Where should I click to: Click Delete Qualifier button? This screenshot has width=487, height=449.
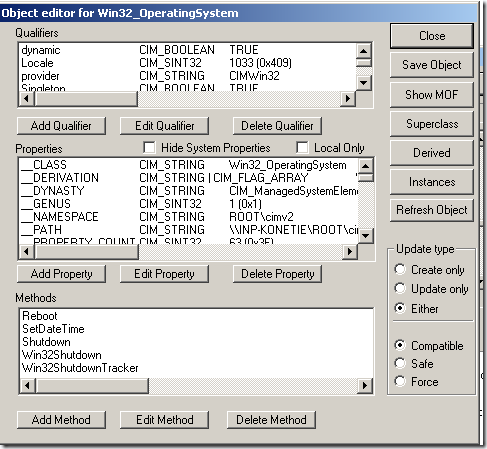(277, 126)
